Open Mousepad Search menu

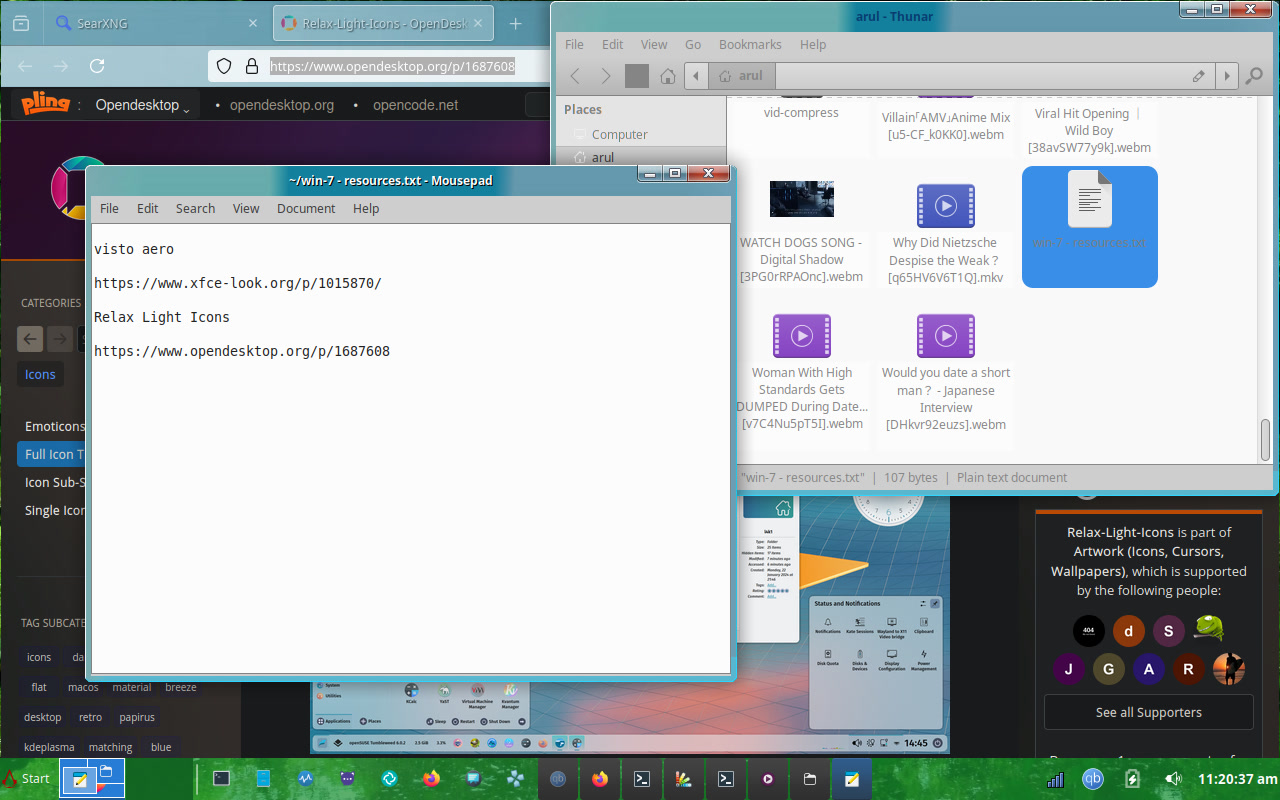coord(196,208)
